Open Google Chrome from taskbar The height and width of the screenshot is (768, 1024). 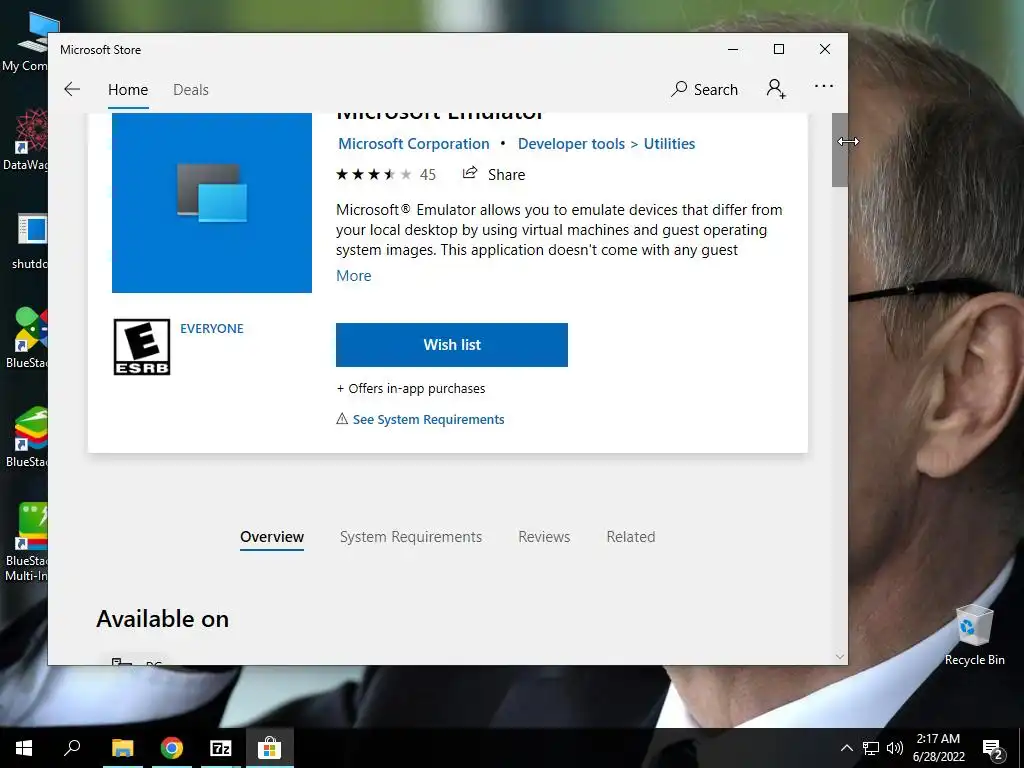172,748
